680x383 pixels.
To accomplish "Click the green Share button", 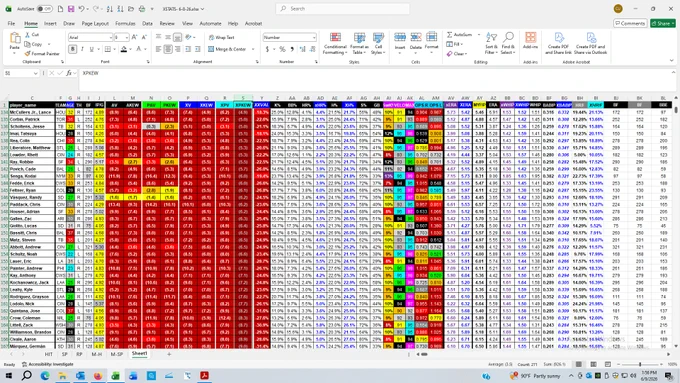I will (x=663, y=23).
